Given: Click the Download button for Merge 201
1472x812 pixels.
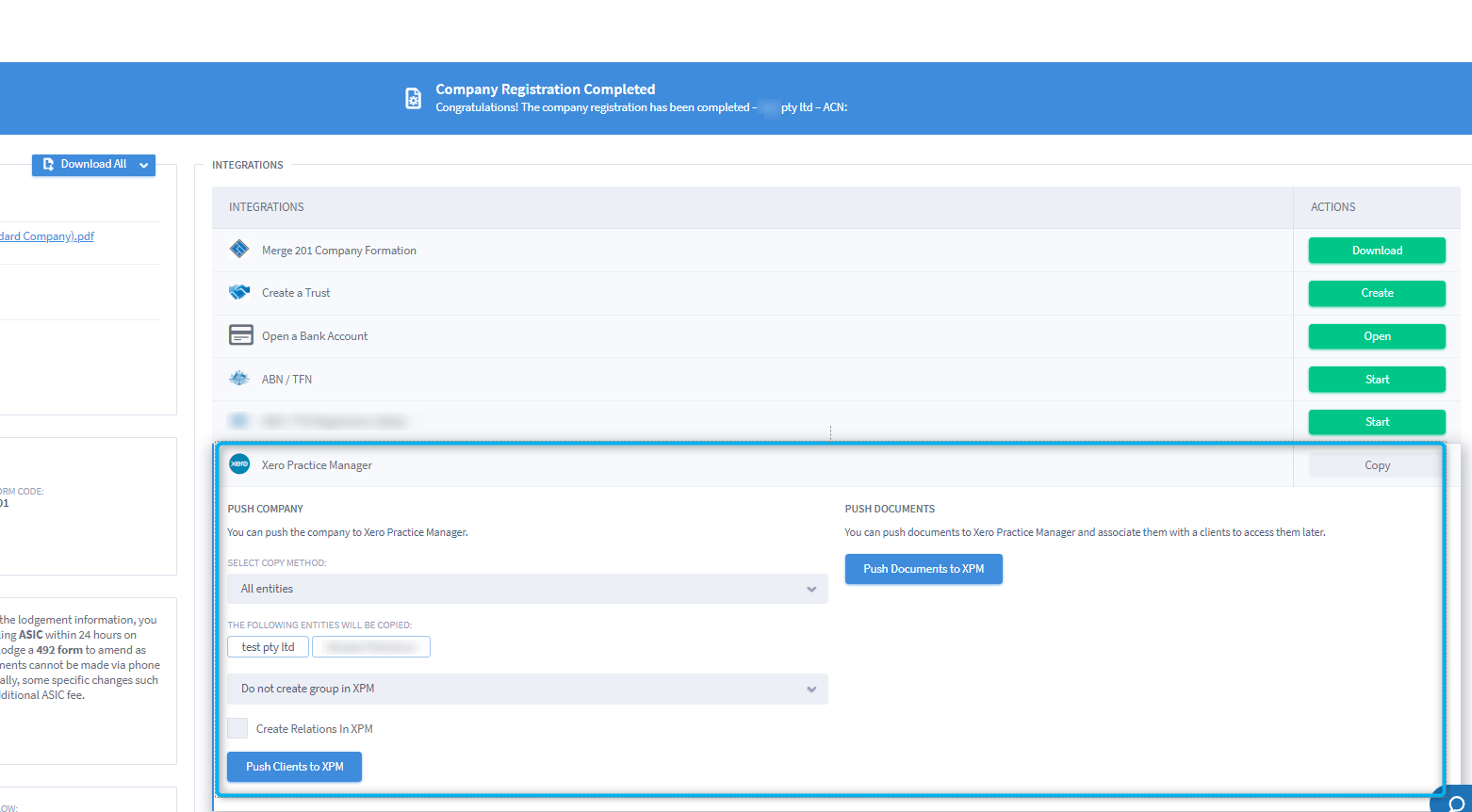Looking at the screenshot, I should point(1377,250).
